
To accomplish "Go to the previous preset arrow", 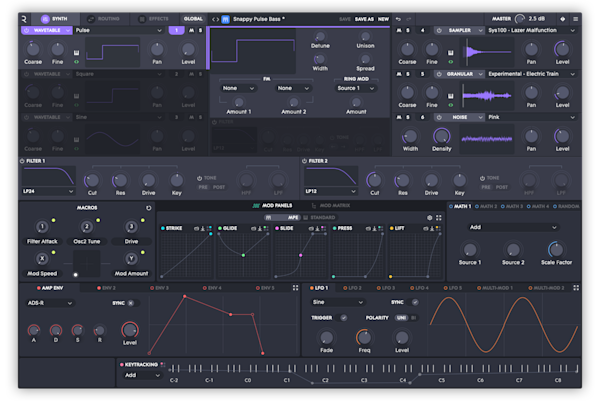I will click(x=214, y=18).
